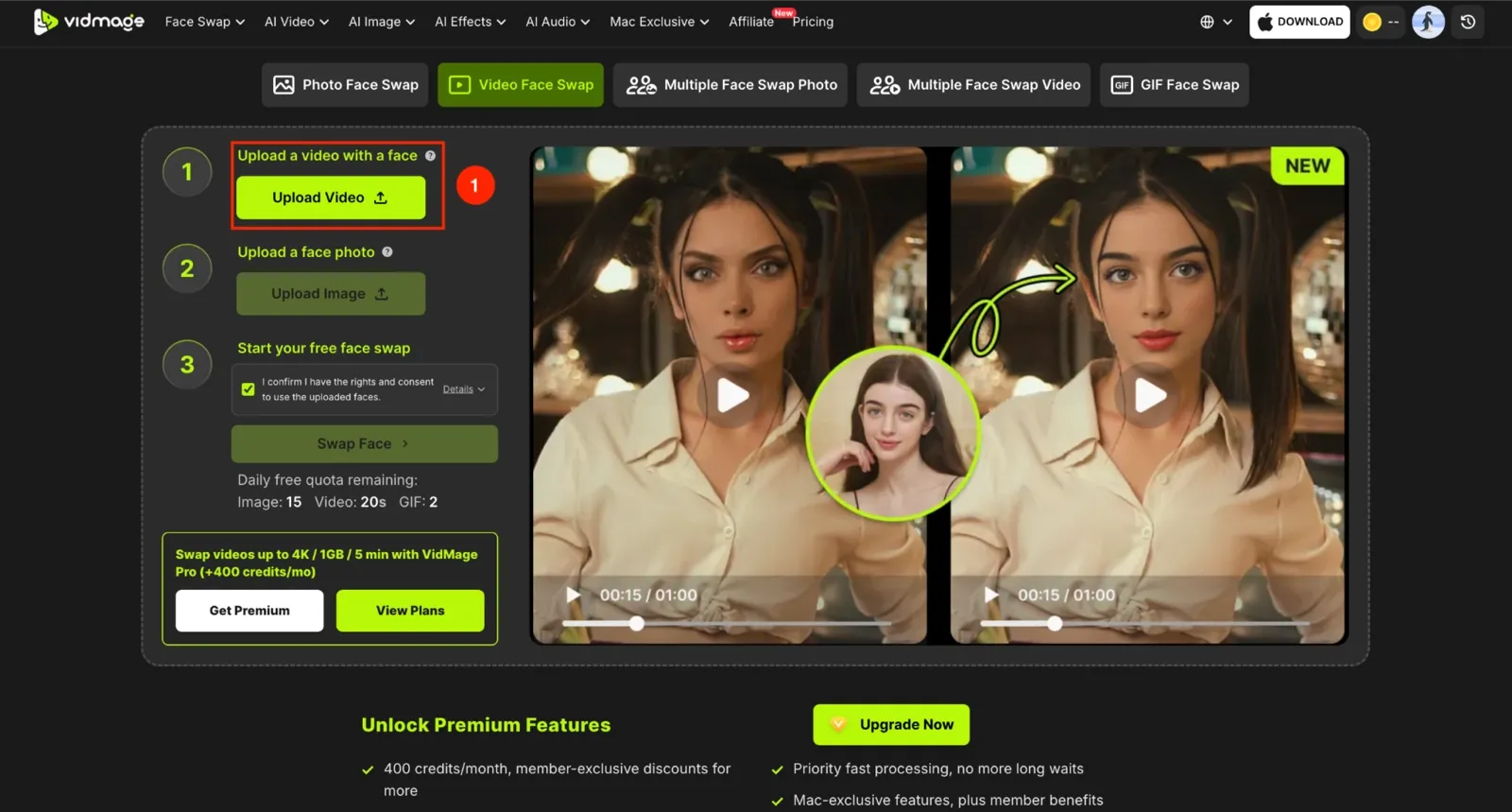Click the View Plans button
The width and height of the screenshot is (1512, 812).
[410, 611]
